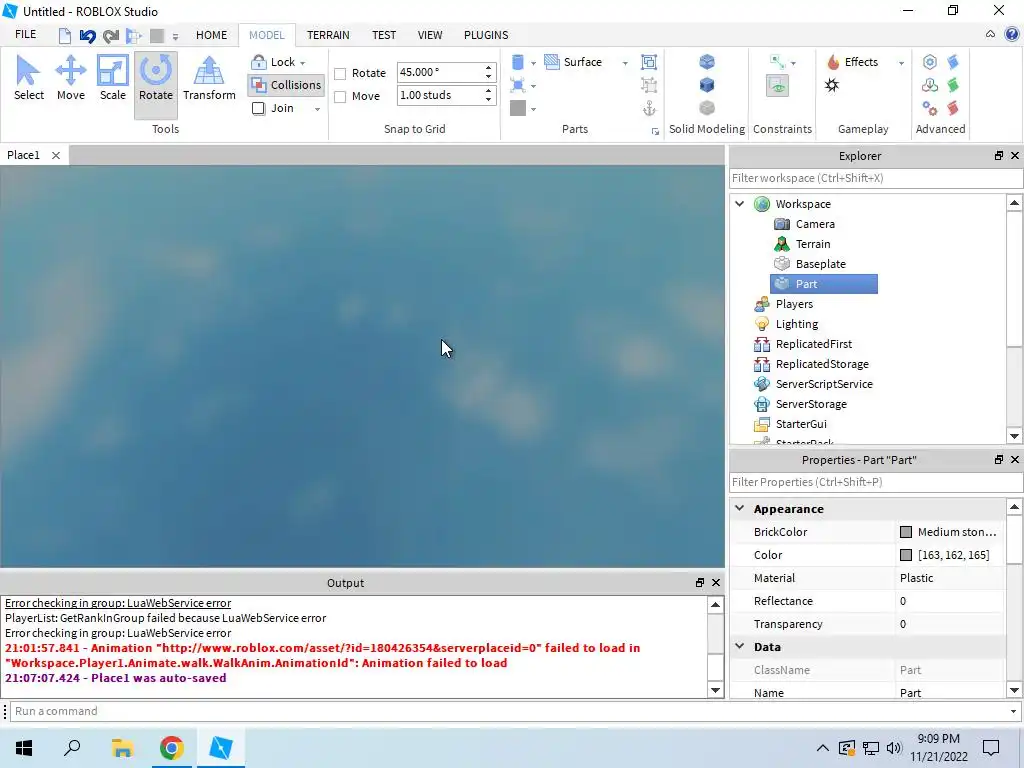Click the Spawn location star icon
The width and height of the screenshot is (1024, 768).
[x=832, y=85]
